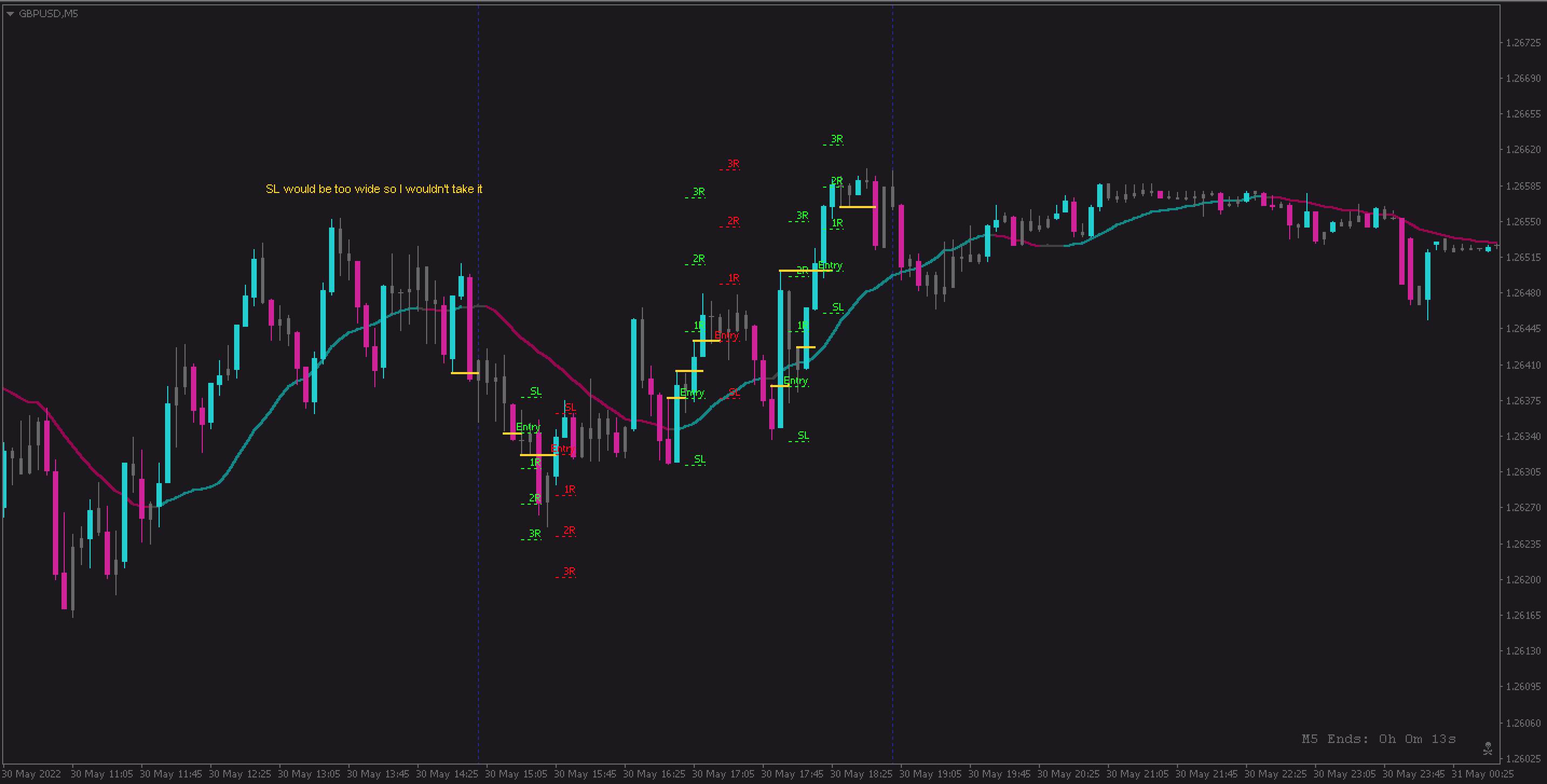Select the yellow 'SL would be too wide' annotation
Screen dimensions: 1547x784
374,189
